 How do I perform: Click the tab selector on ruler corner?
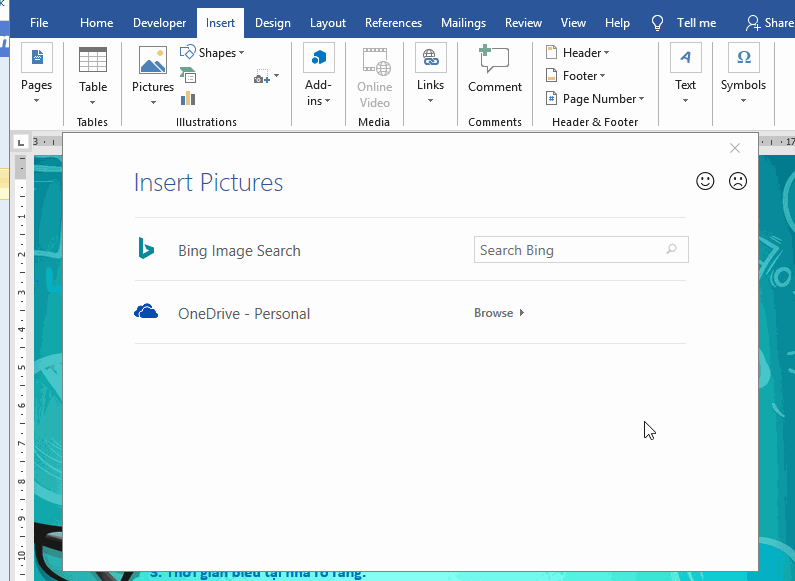pos(21,142)
